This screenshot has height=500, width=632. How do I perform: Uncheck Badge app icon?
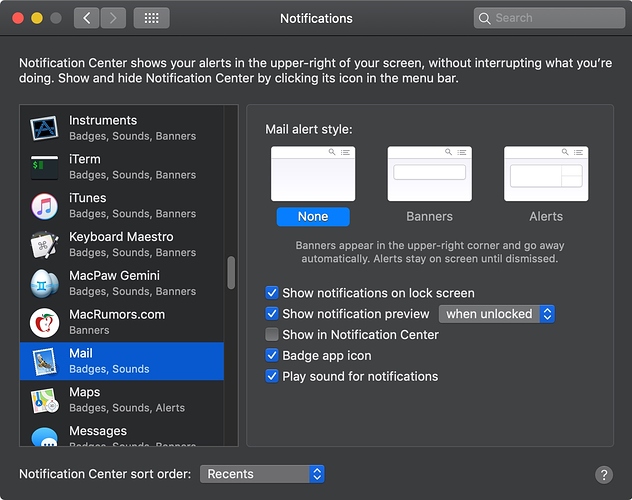[272, 355]
